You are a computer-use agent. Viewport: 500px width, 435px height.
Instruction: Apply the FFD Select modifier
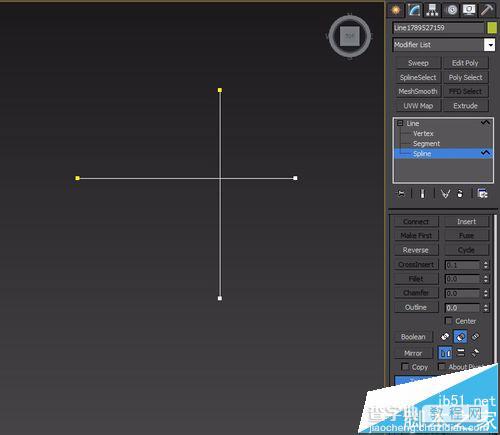coord(465,91)
